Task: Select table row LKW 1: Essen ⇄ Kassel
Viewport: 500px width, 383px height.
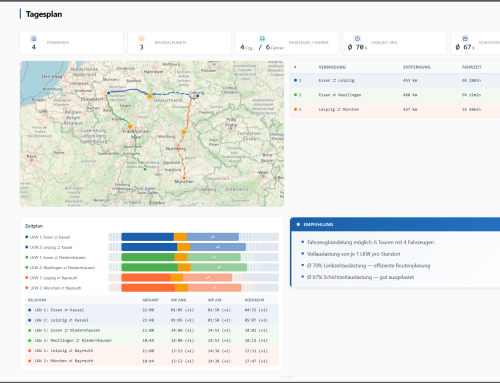Action: pos(152,310)
